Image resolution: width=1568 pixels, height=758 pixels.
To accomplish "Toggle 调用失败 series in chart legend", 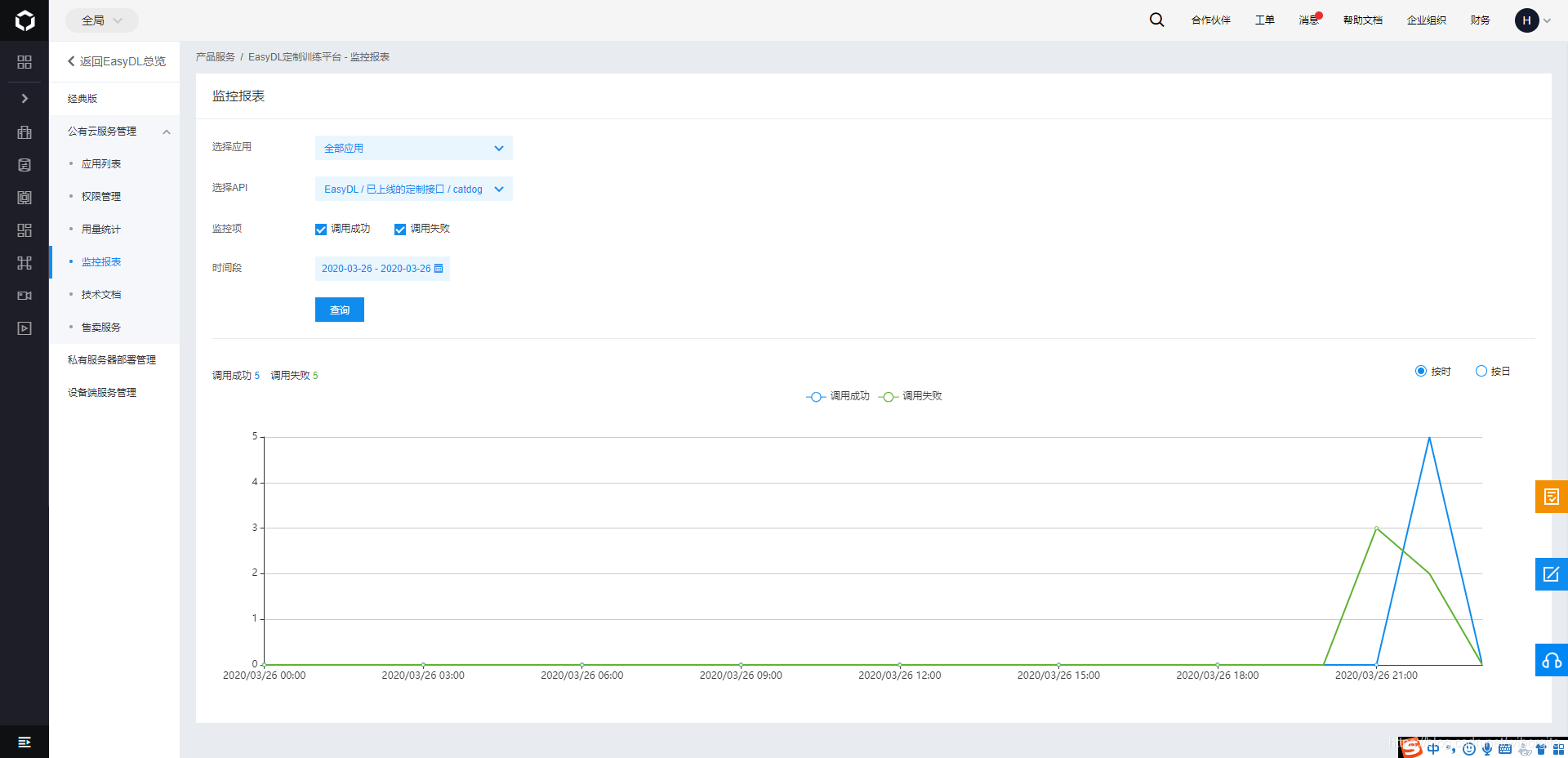I will coord(911,396).
